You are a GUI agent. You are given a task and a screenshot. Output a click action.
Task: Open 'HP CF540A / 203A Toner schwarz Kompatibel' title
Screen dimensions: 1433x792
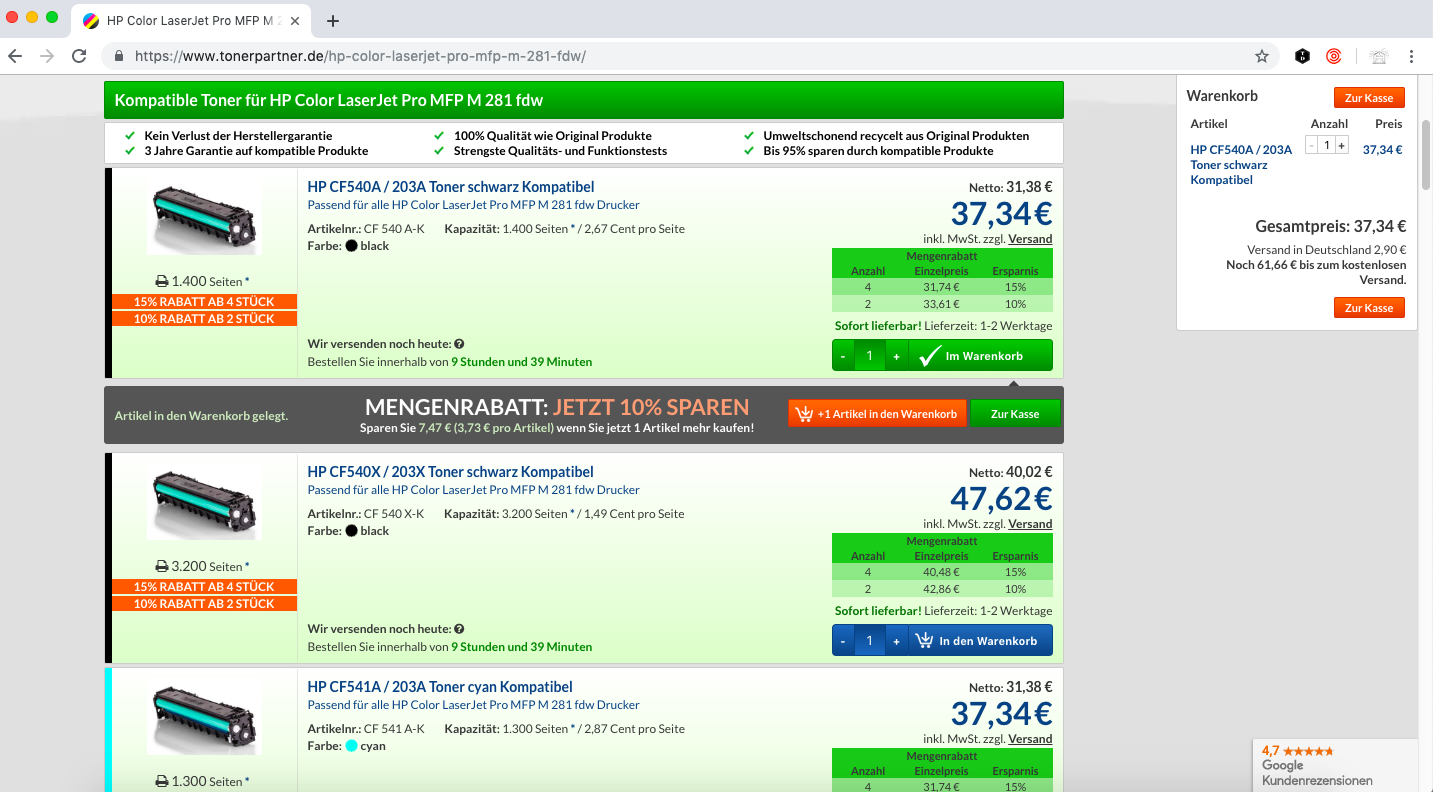(x=451, y=187)
